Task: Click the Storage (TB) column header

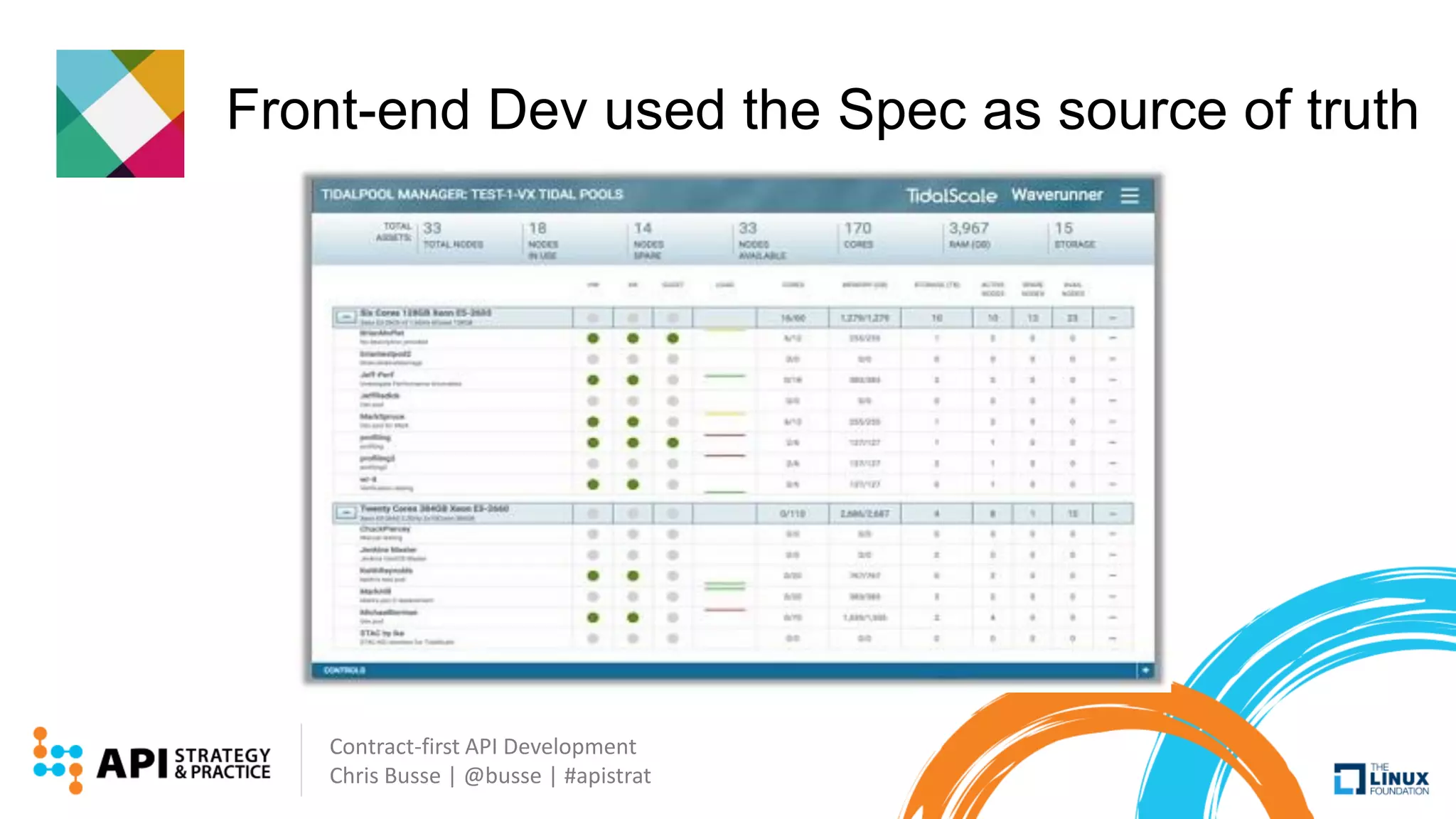Action: tap(937, 285)
